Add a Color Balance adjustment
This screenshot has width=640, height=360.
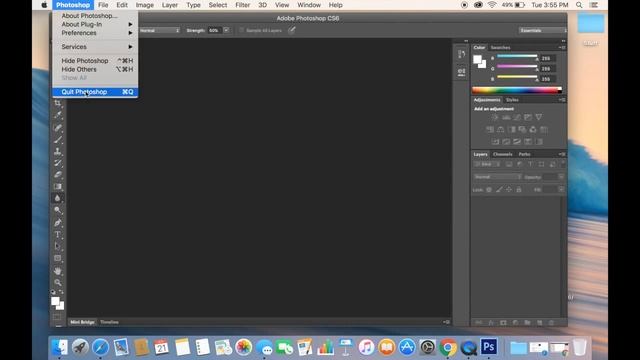click(500, 129)
